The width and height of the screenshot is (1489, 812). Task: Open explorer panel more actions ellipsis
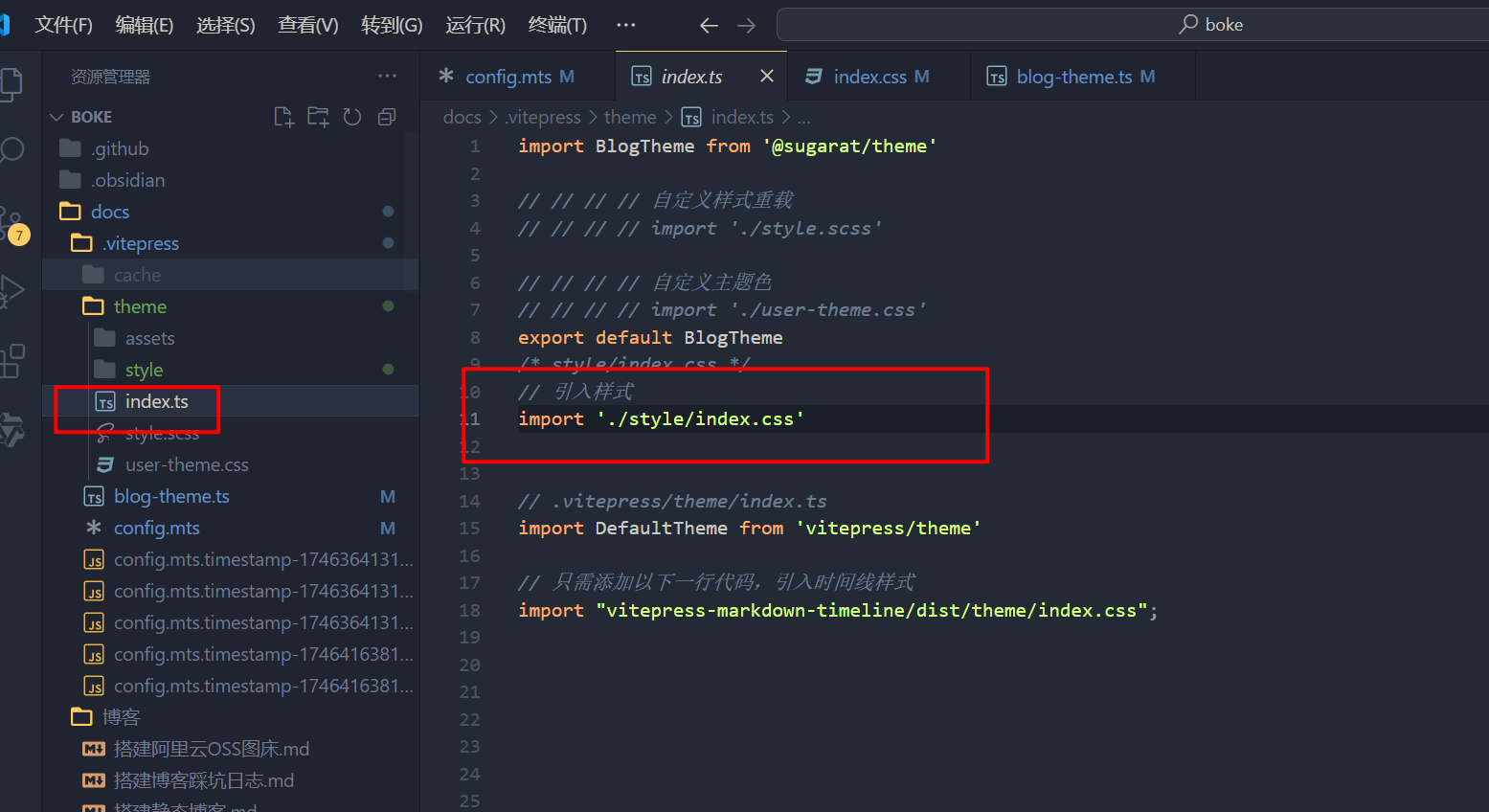(387, 77)
